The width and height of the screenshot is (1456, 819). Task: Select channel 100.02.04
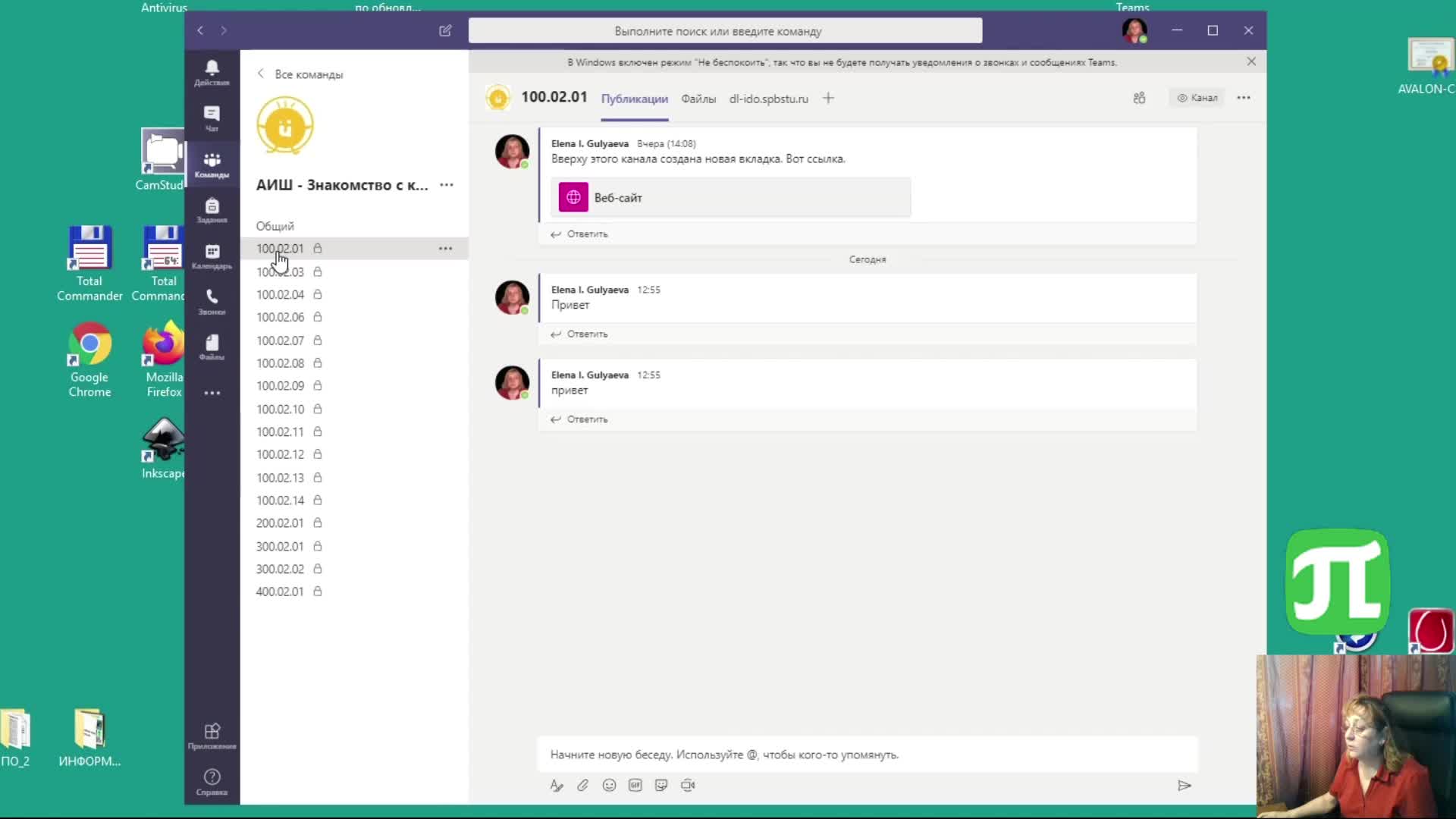tap(354, 294)
